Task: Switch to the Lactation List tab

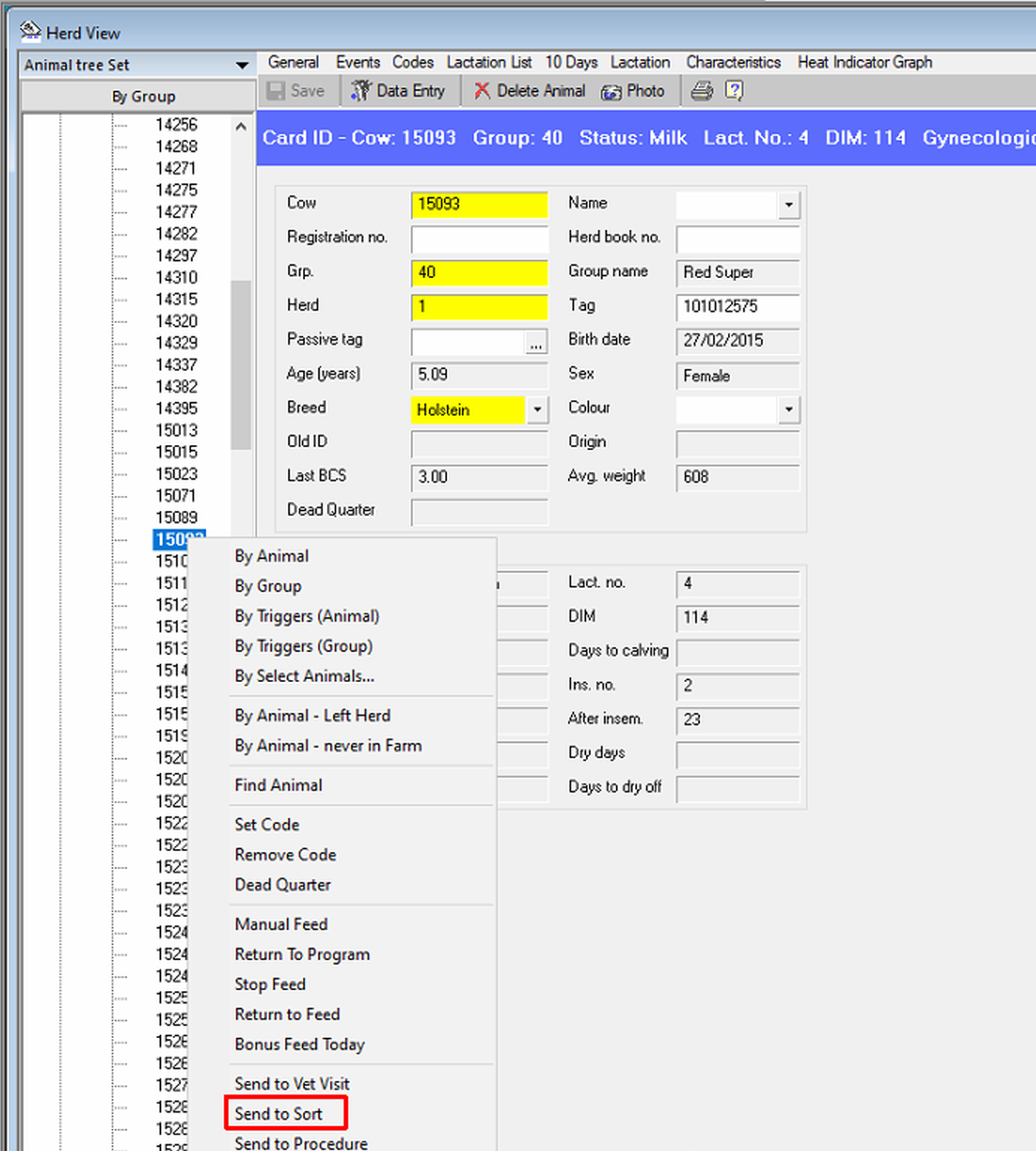Action: pos(489,63)
